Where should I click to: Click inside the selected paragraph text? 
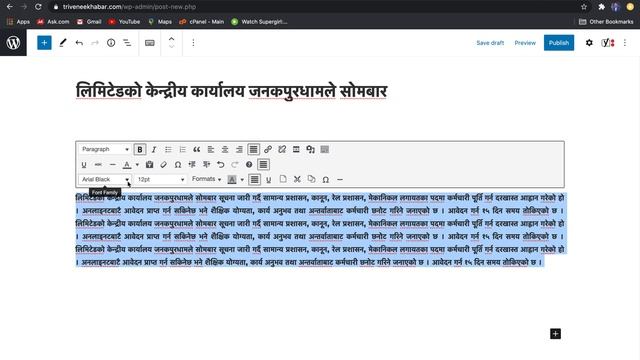point(320,230)
